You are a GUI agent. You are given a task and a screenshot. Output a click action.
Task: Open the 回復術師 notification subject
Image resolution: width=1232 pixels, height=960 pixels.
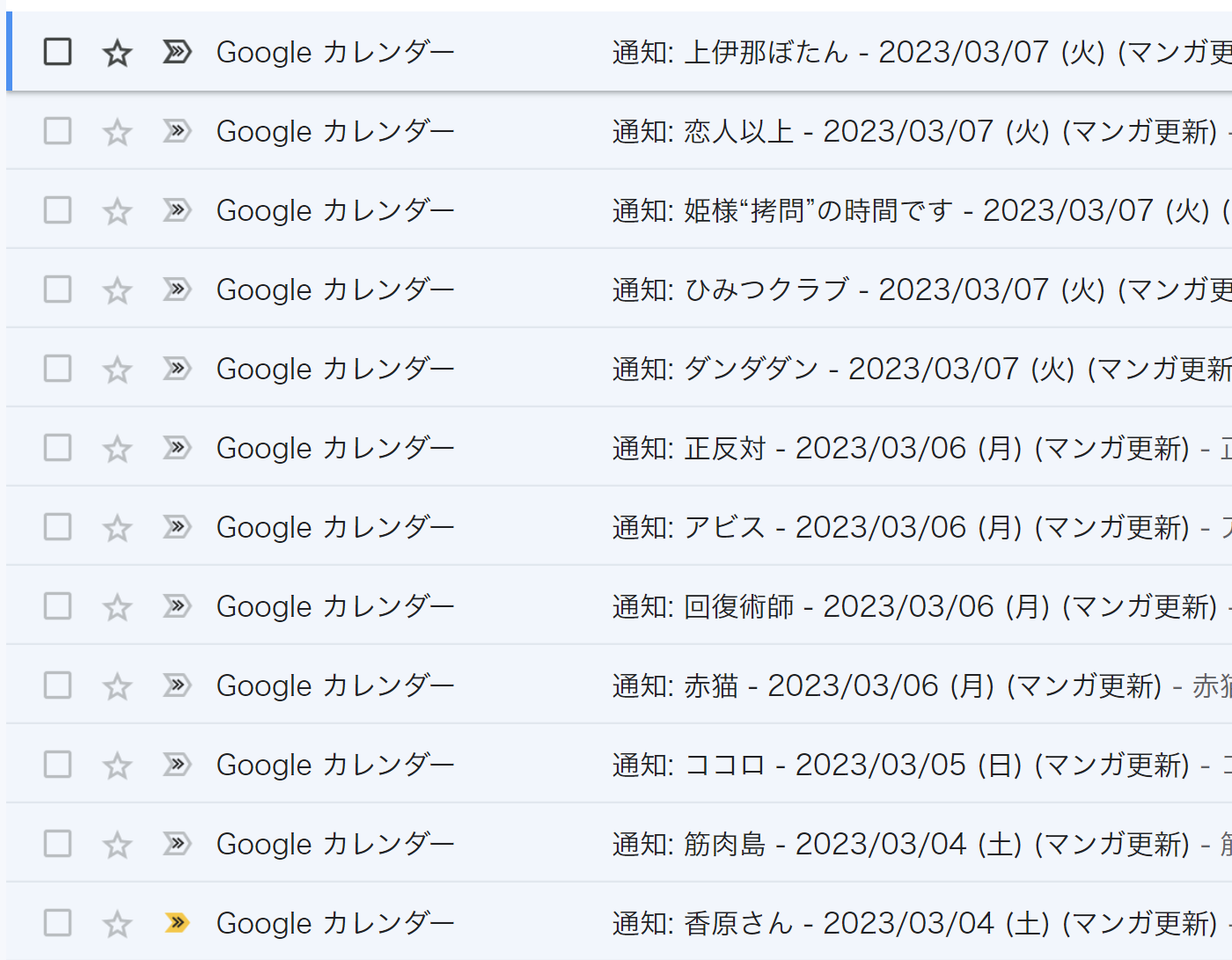915,606
